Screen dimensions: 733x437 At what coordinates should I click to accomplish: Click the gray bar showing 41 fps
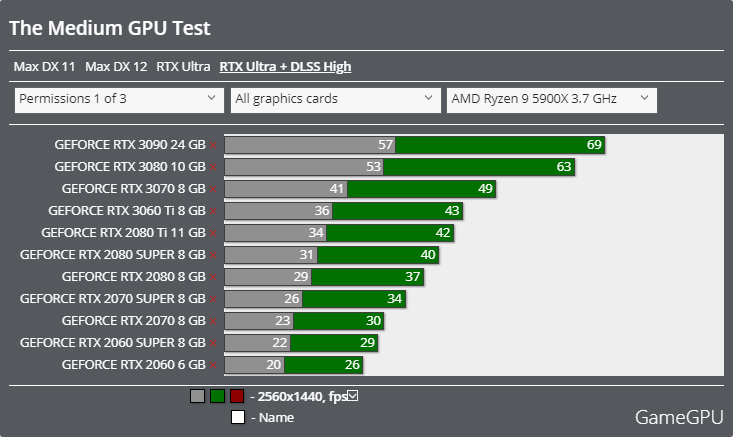[x=286, y=189]
